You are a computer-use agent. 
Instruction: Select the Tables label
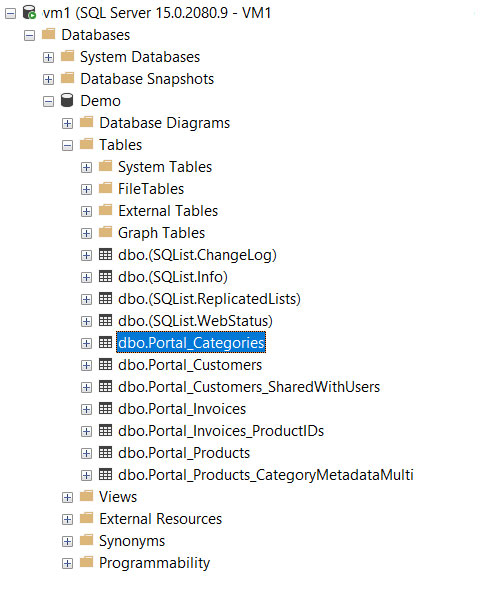click(121, 145)
